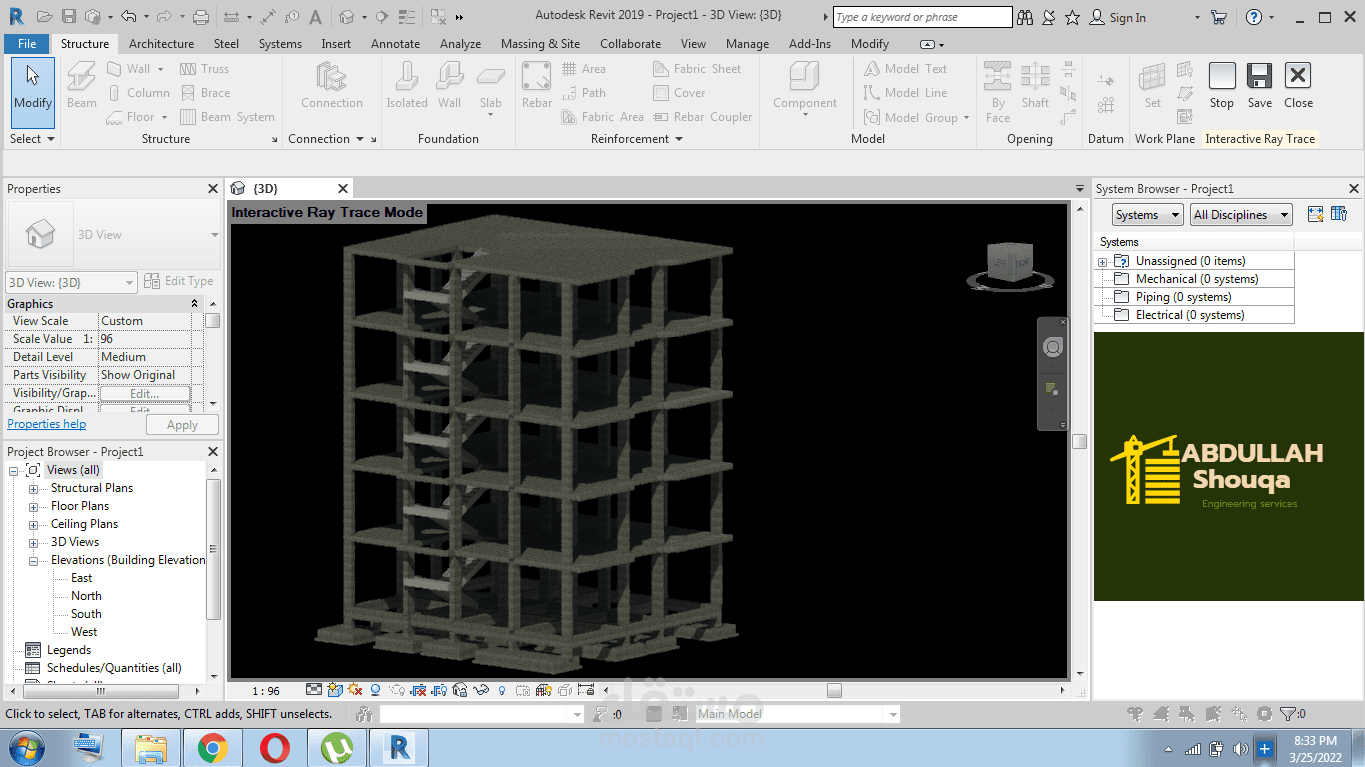Open the All Disciplines dropdown

coord(1240,214)
